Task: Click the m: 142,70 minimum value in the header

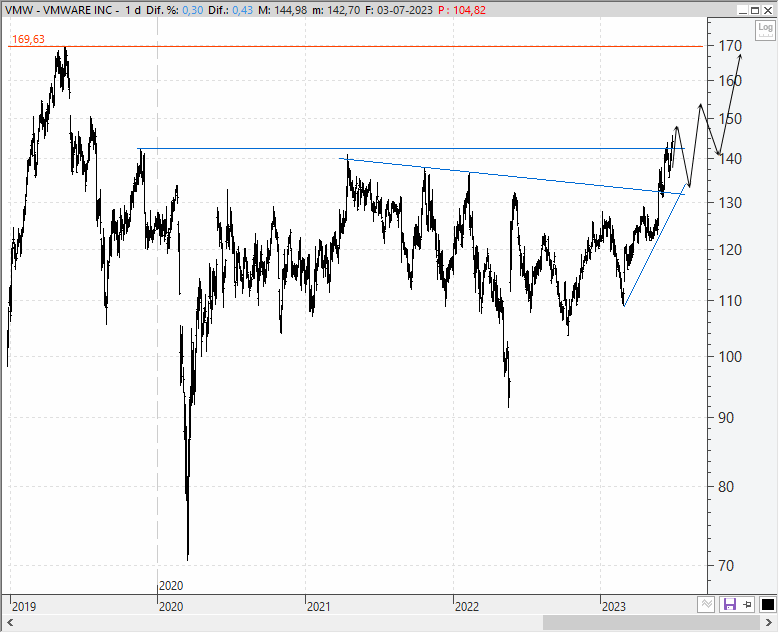Action: click(336, 10)
